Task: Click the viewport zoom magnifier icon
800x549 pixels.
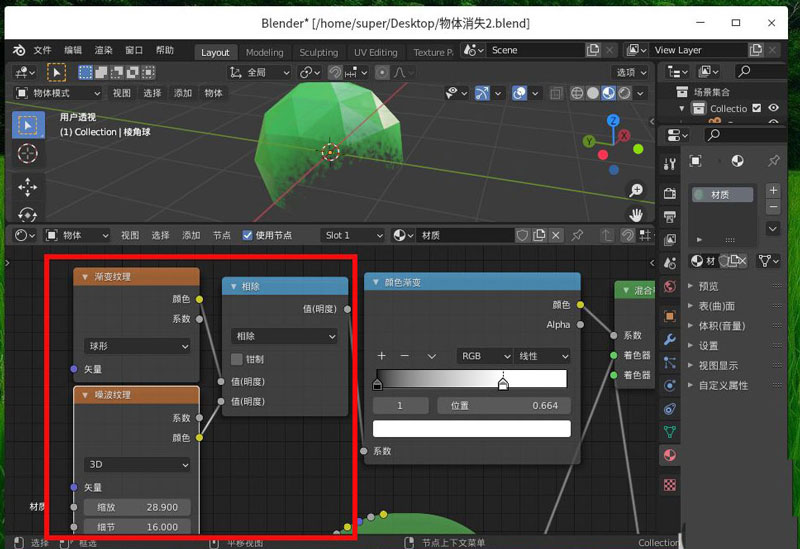Action: tap(635, 190)
